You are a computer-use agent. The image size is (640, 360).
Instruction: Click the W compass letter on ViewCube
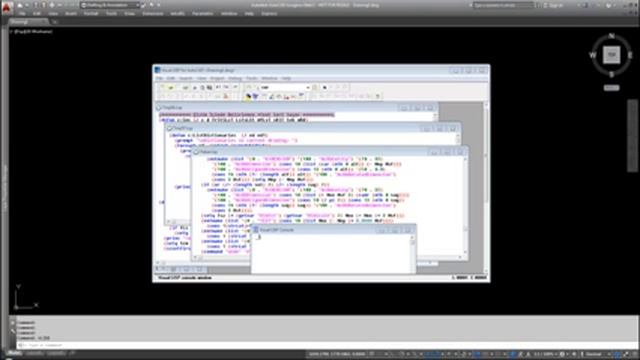[x=592, y=55]
